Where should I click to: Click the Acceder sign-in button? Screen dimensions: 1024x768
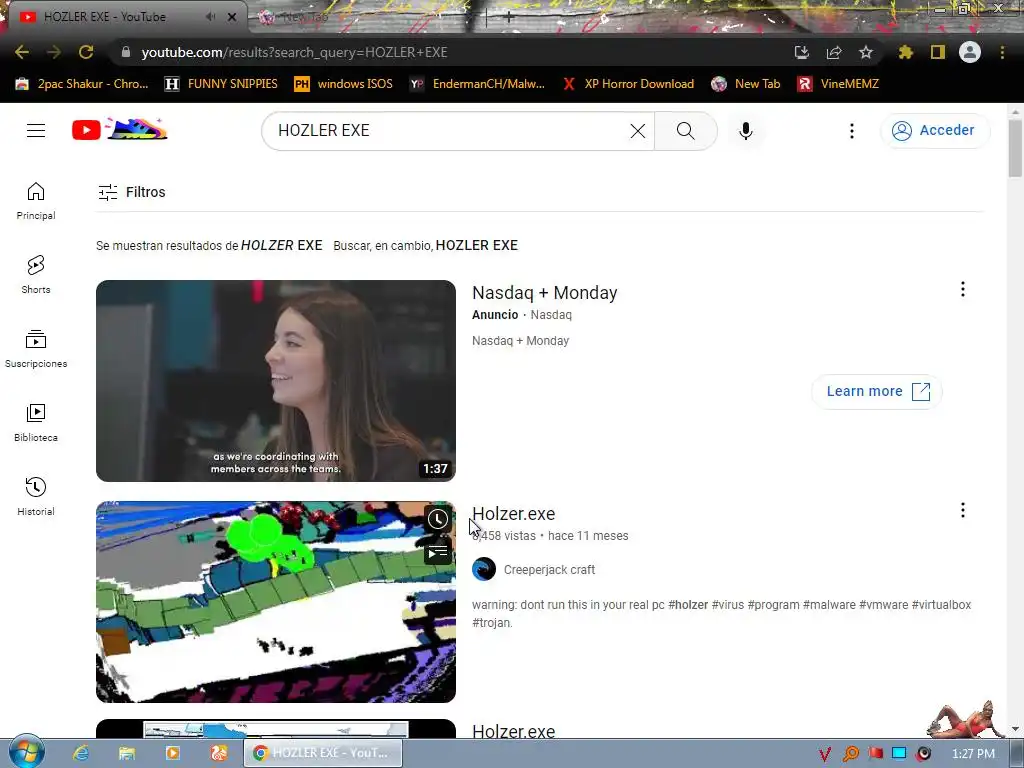pos(935,131)
